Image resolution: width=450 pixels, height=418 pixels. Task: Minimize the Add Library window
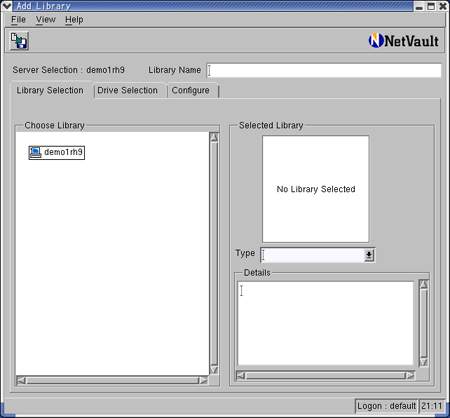tap(419, 6)
